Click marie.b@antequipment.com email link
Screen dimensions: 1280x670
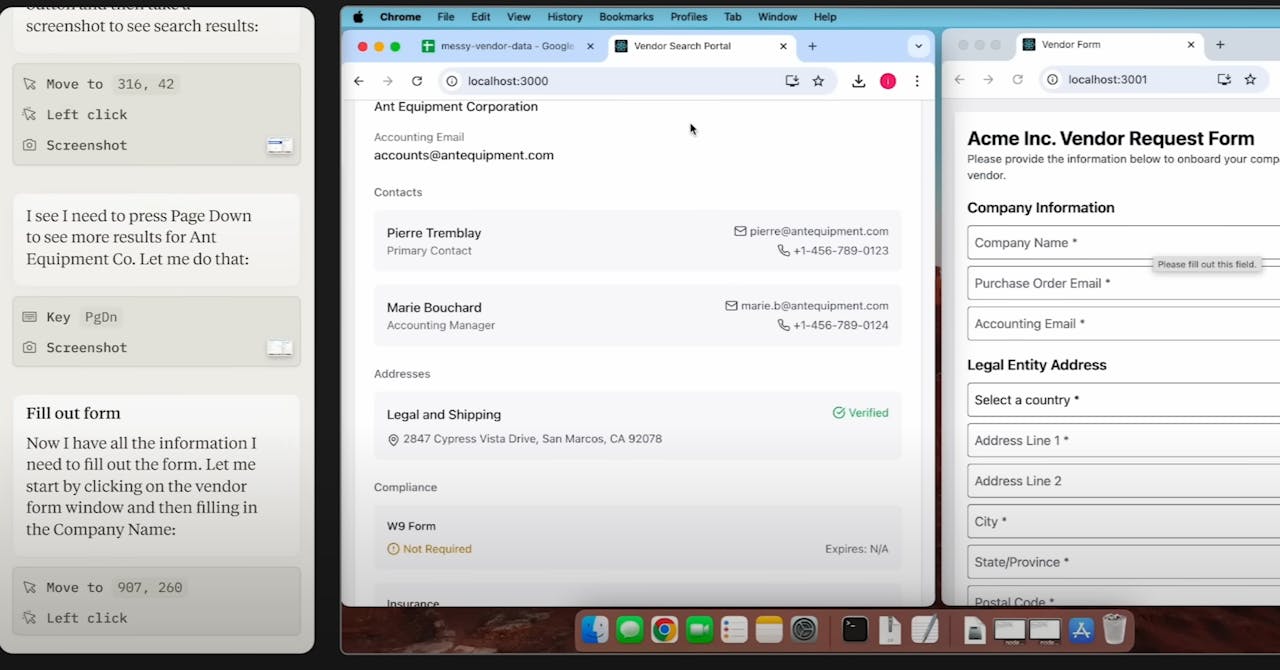[814, 306]
